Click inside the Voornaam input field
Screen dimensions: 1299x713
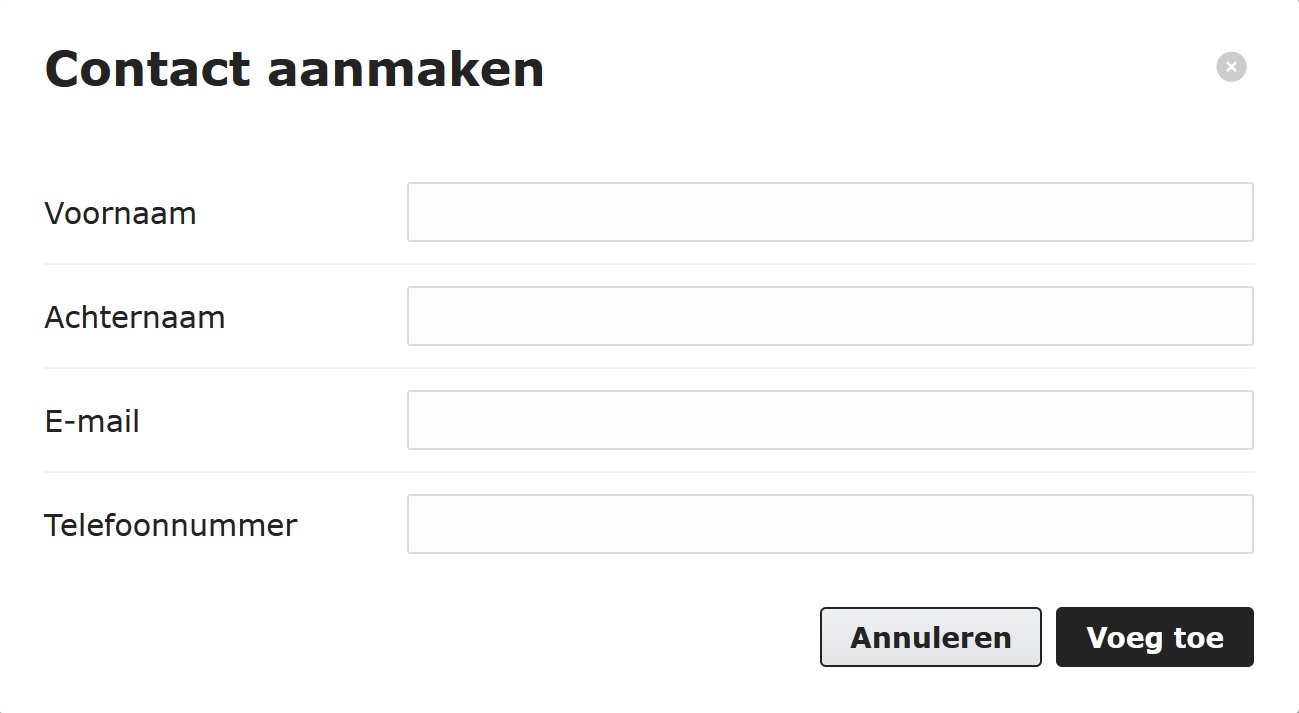point(830,211)
